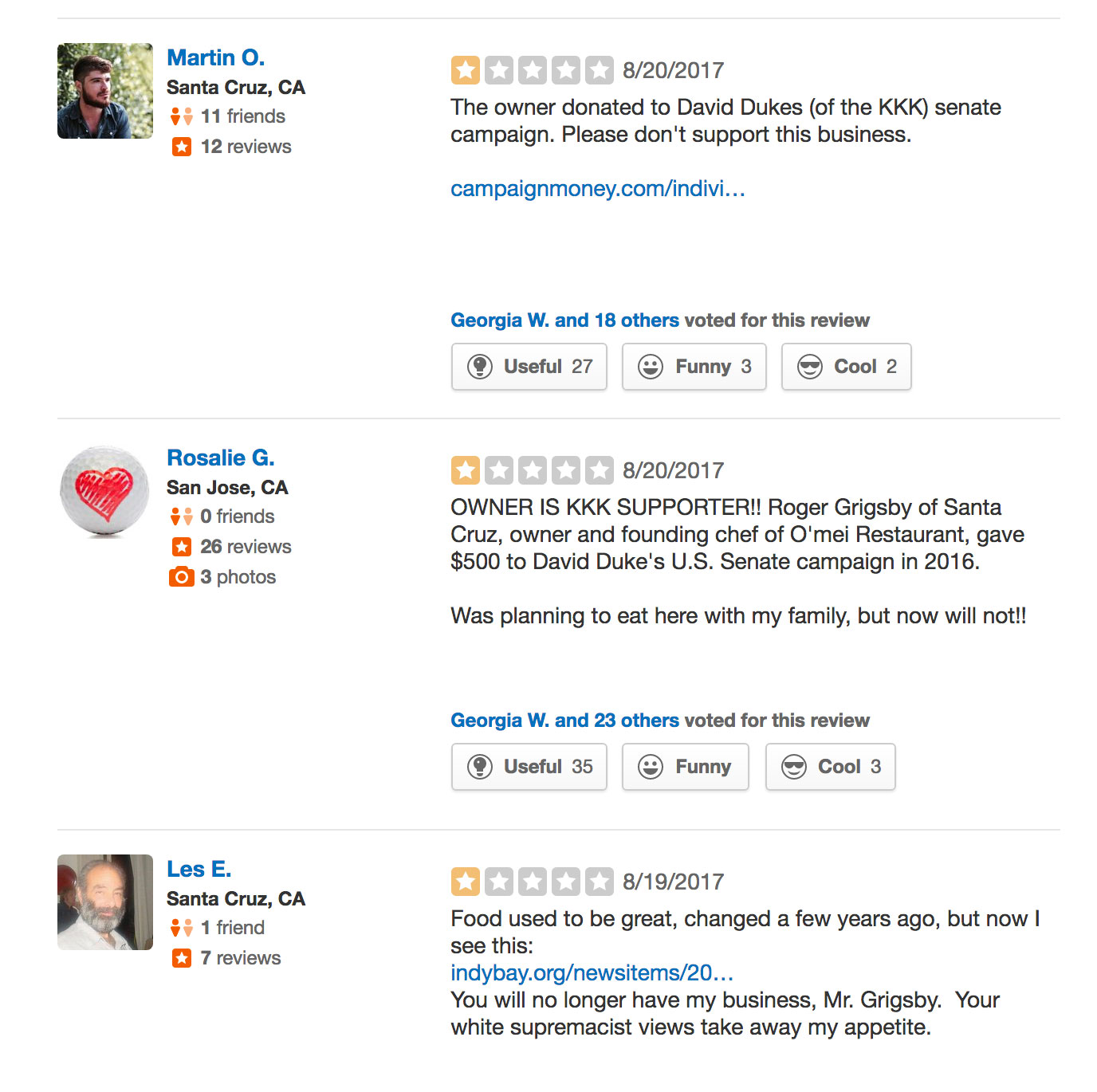
Task: Vote Useful on Rosalie G.'s review
Action: pyautogui.click(x=529, y=767)
